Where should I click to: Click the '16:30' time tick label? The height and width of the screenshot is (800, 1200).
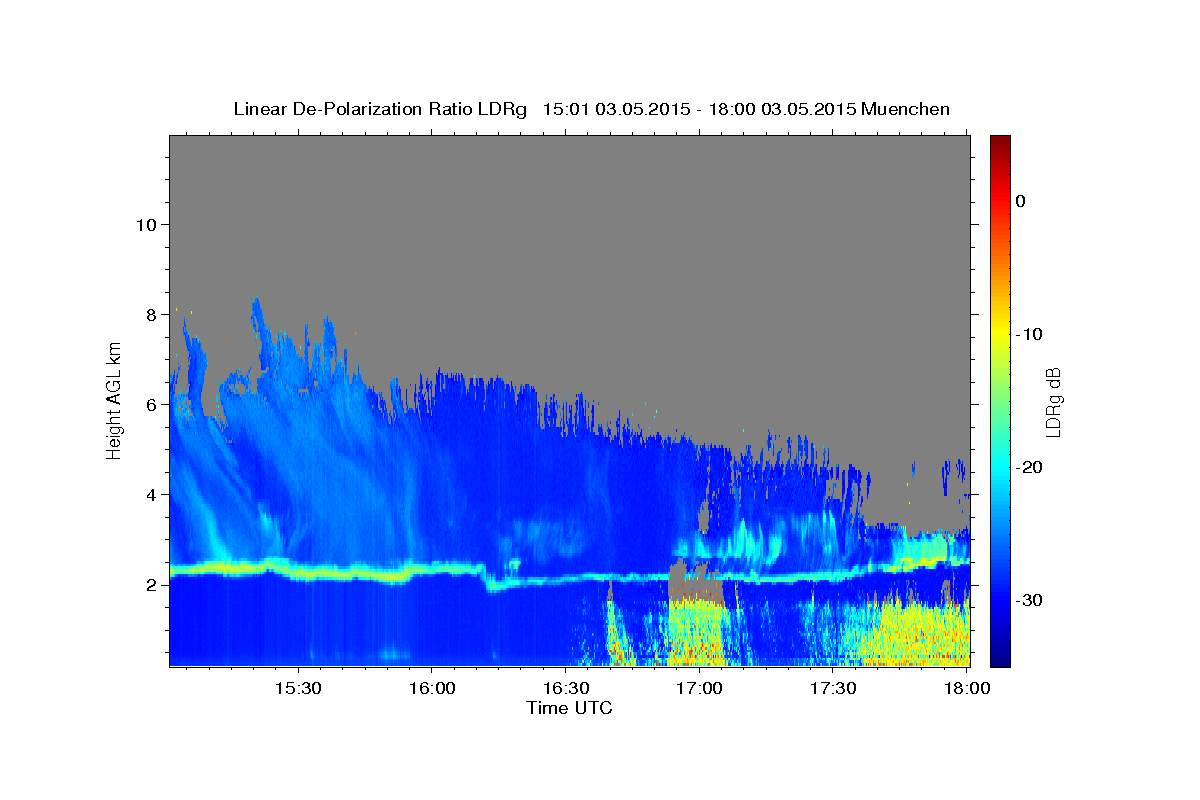click(x=565, y=689)
